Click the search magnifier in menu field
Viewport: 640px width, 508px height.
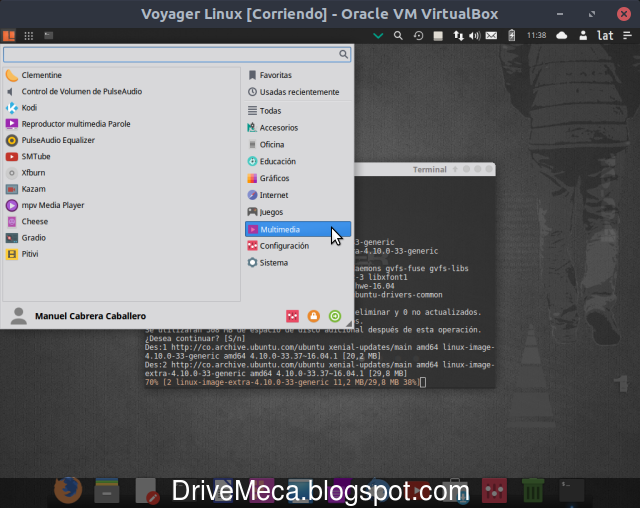click(x=343, y=54)
